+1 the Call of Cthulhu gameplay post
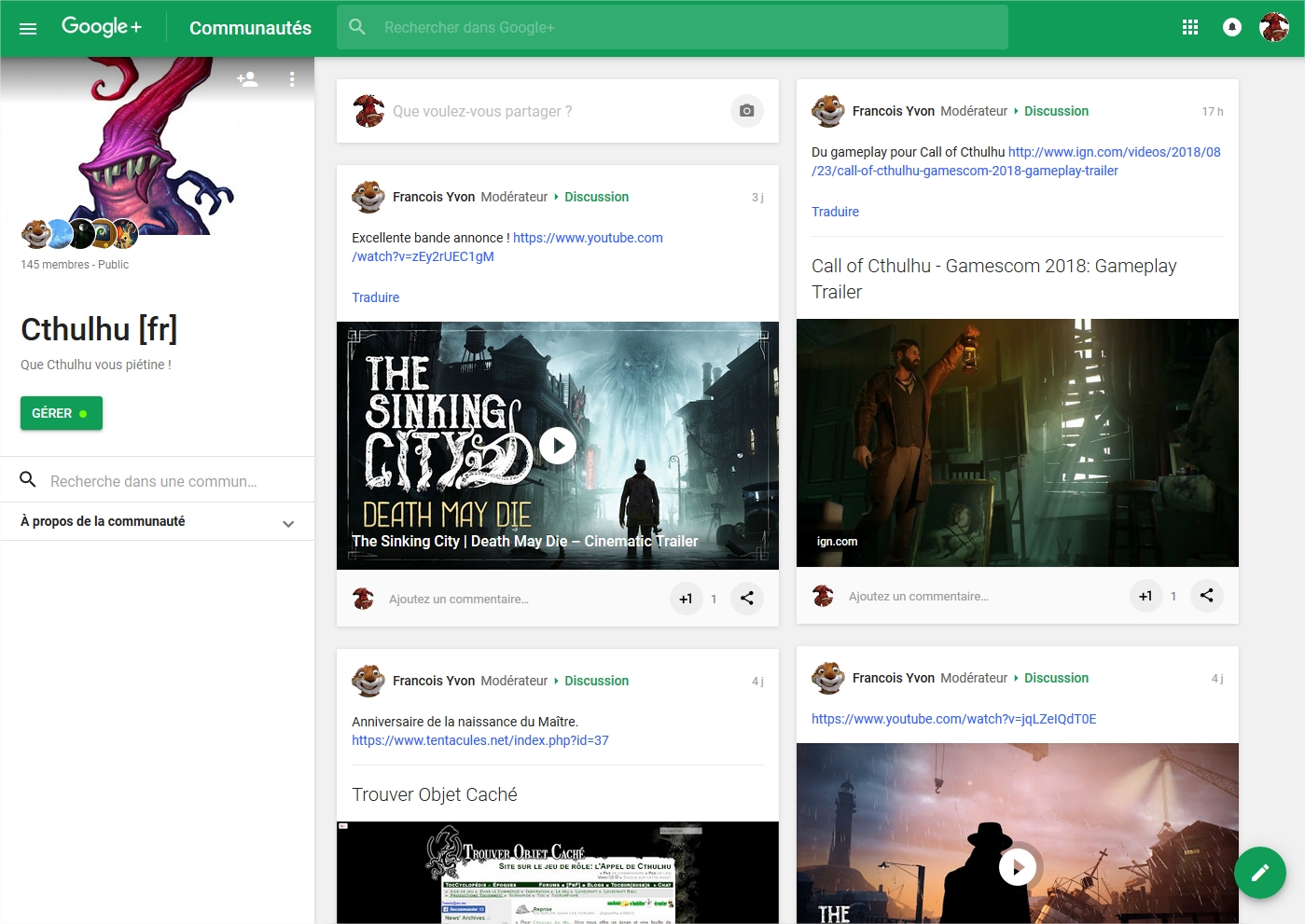Viewport: 1305px width, 924px height. point(1146,596)
